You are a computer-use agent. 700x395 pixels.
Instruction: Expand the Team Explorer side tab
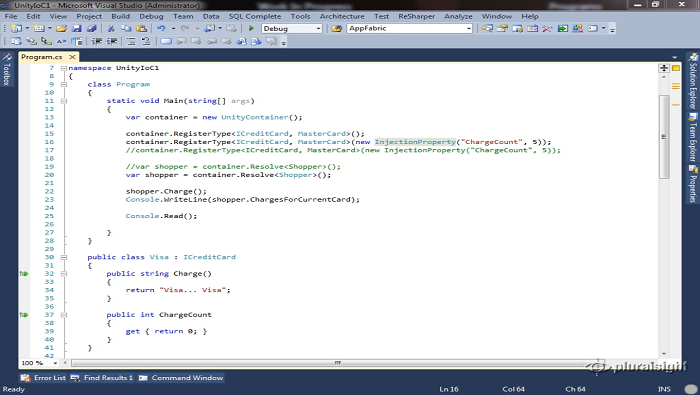click(x=692, y=137)
